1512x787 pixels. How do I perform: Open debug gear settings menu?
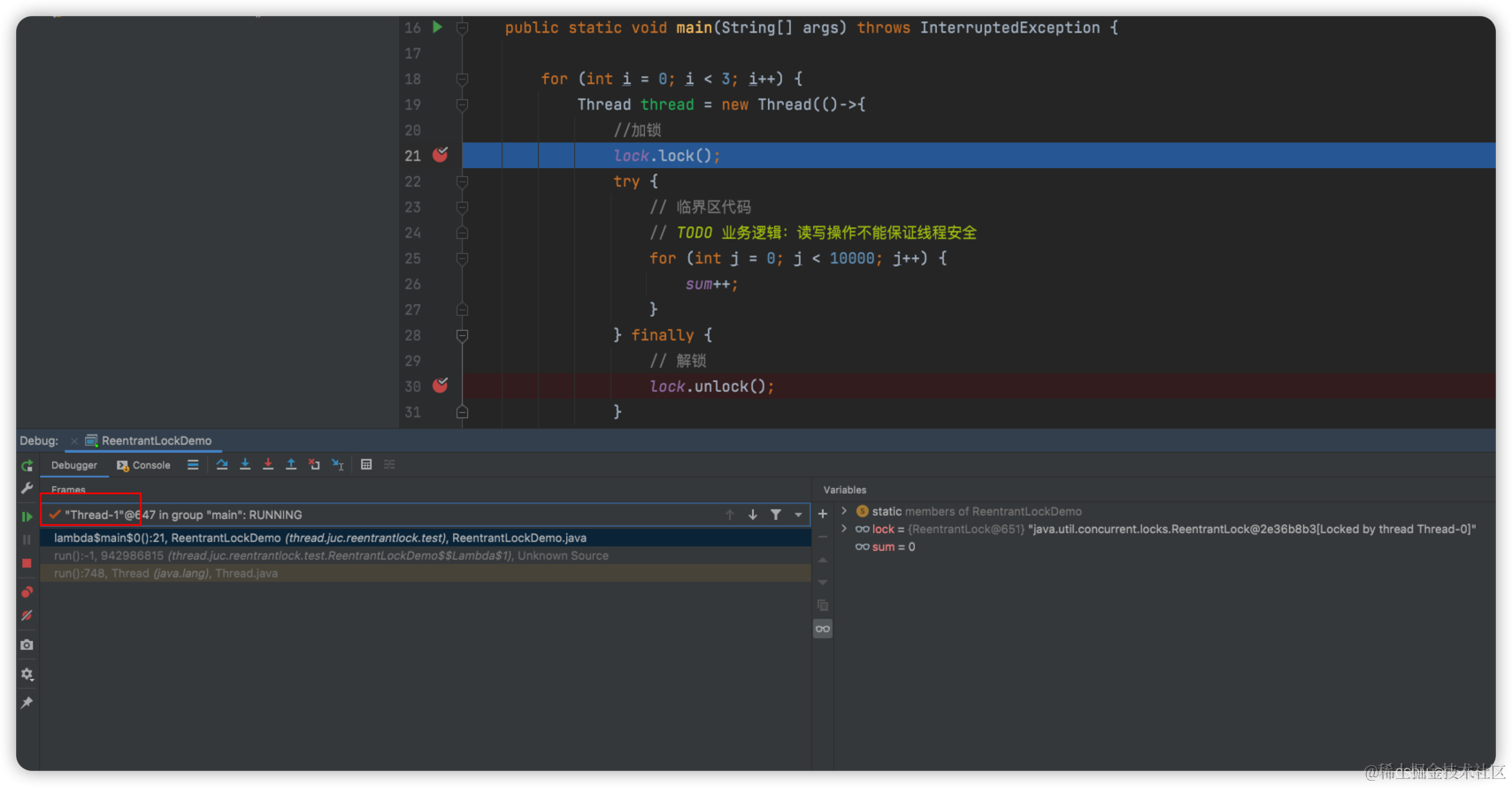27,674
